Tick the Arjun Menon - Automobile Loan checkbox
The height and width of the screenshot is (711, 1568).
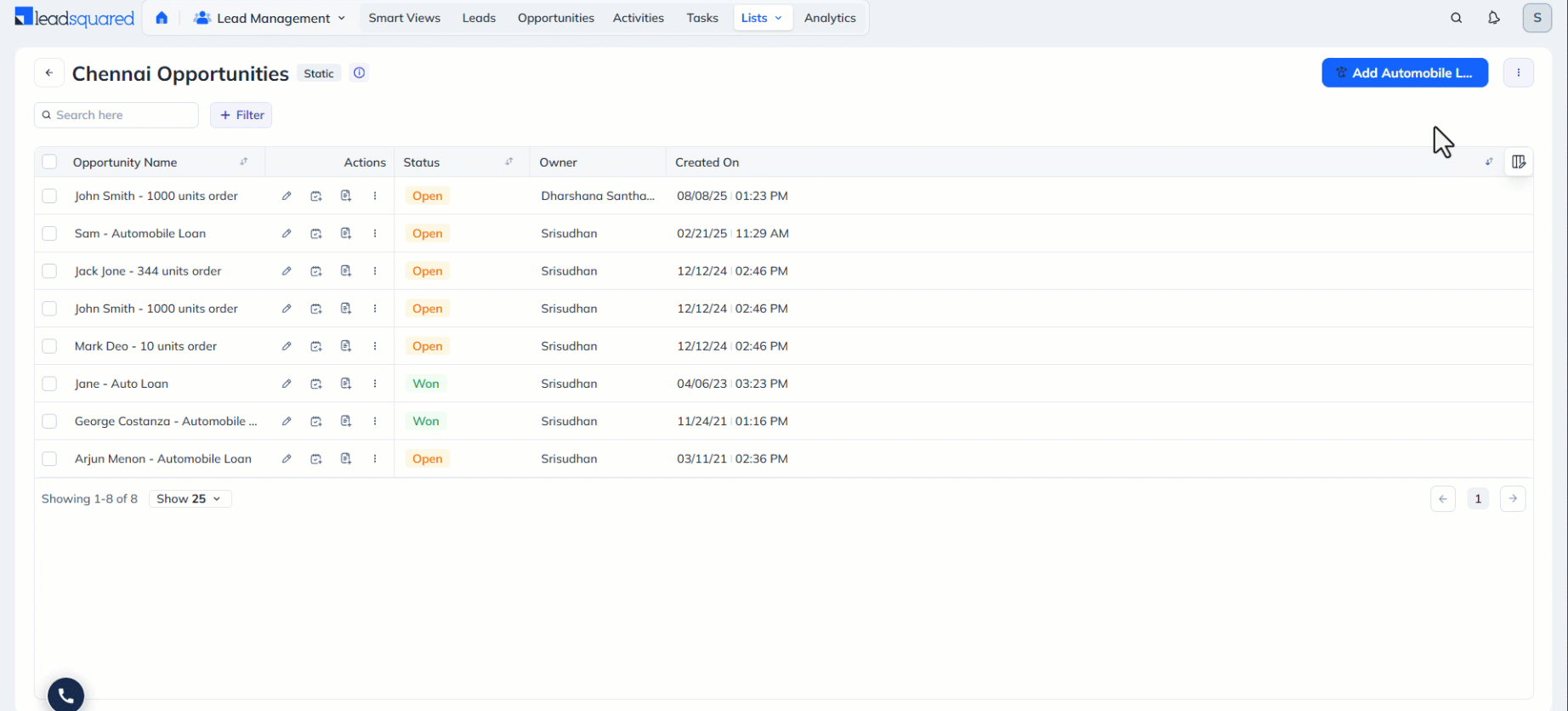(49, 458)
